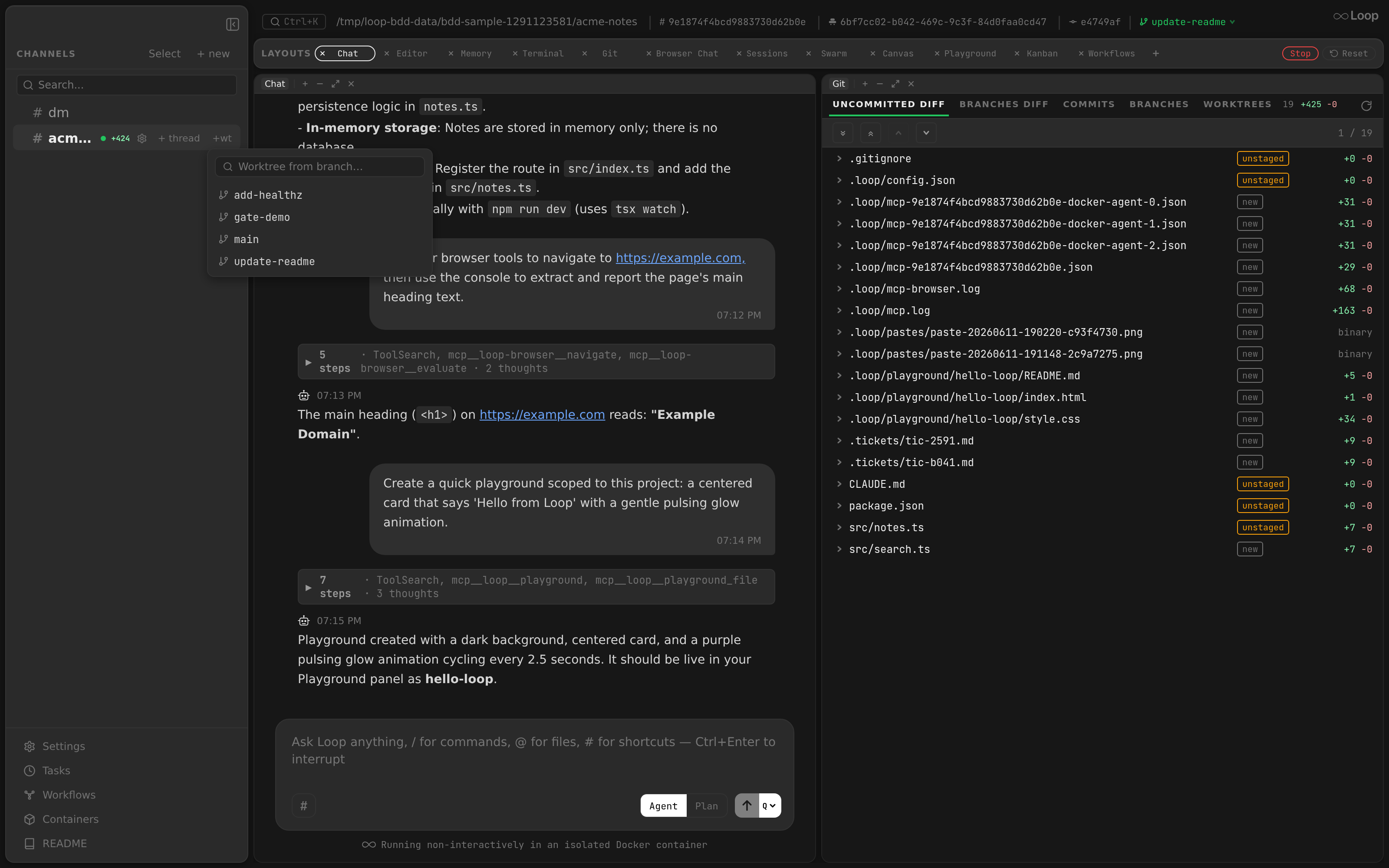Click the Reset button
This screenshot has width=1389, height=868.
pyautogui.click(x=1349, y=53)
